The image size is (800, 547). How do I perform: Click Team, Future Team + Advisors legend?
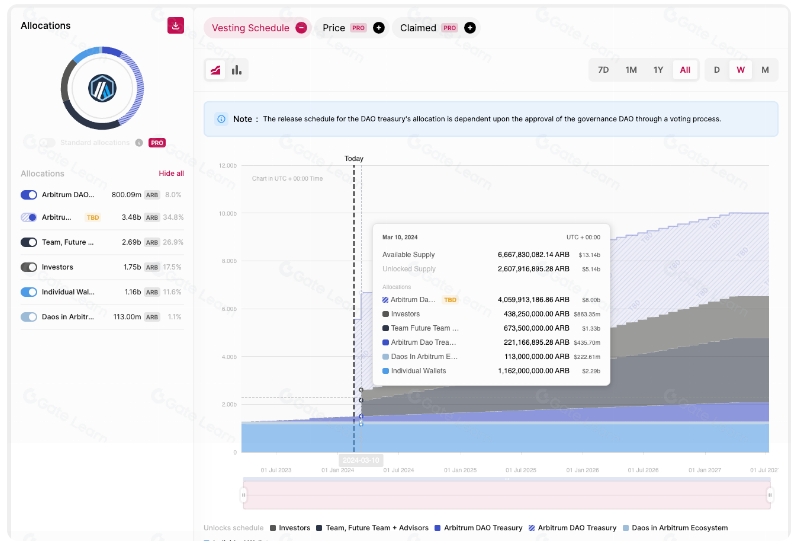click(372, 528)
